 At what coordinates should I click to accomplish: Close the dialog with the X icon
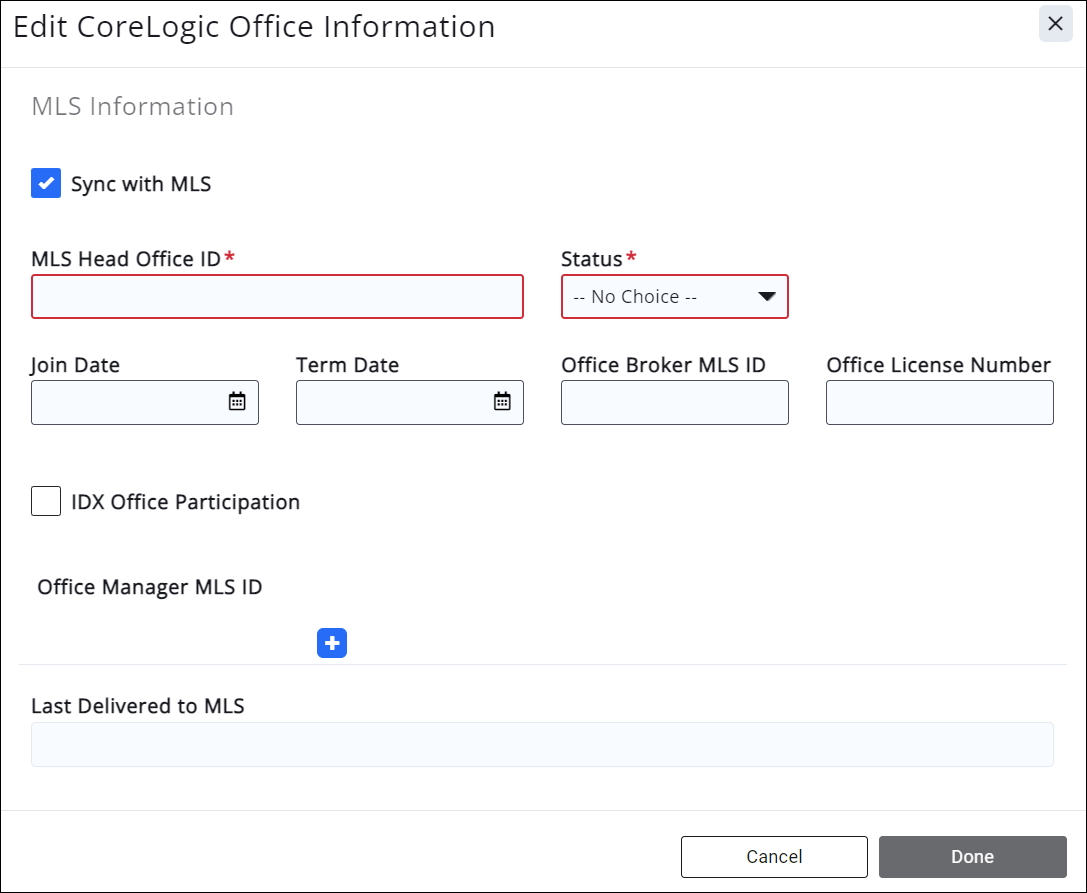1055,25
